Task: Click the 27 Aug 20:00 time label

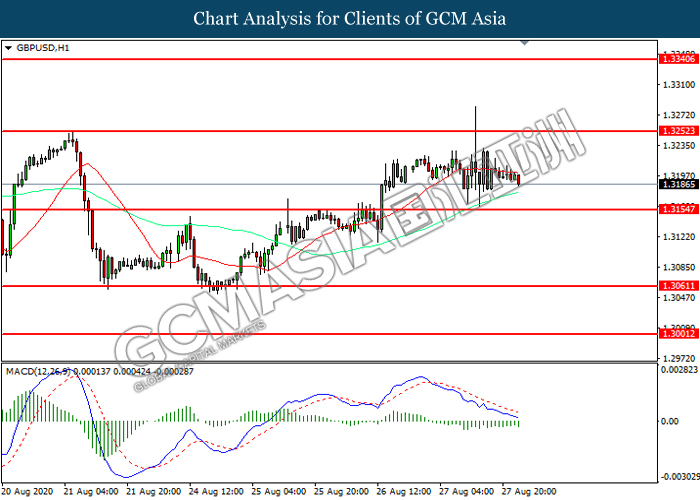Action: point(529,492)
